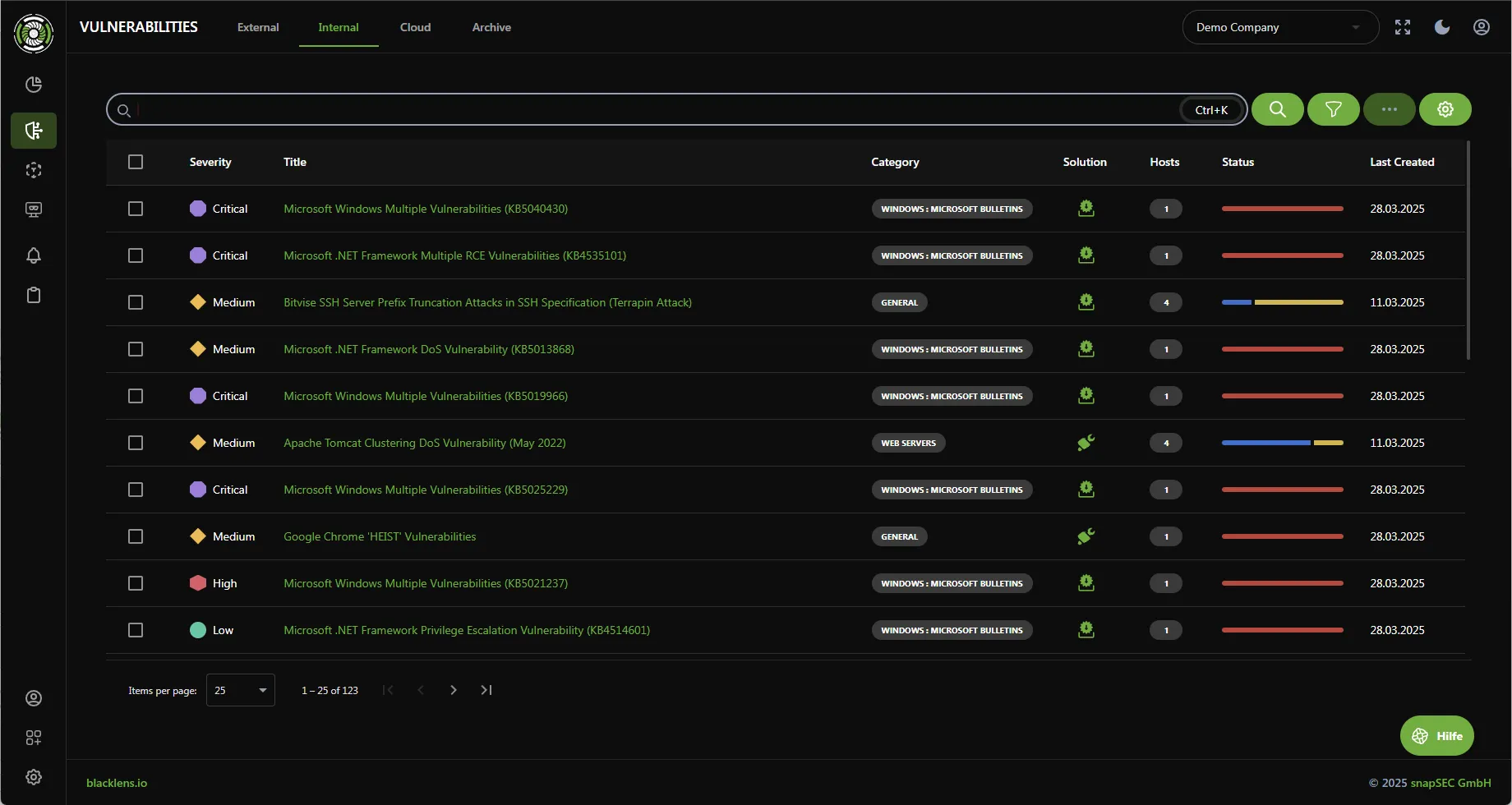This screenshot has height=805, width=1512.
Task: Click solution icon for KB5040430 row
Action: (1086, 209)
